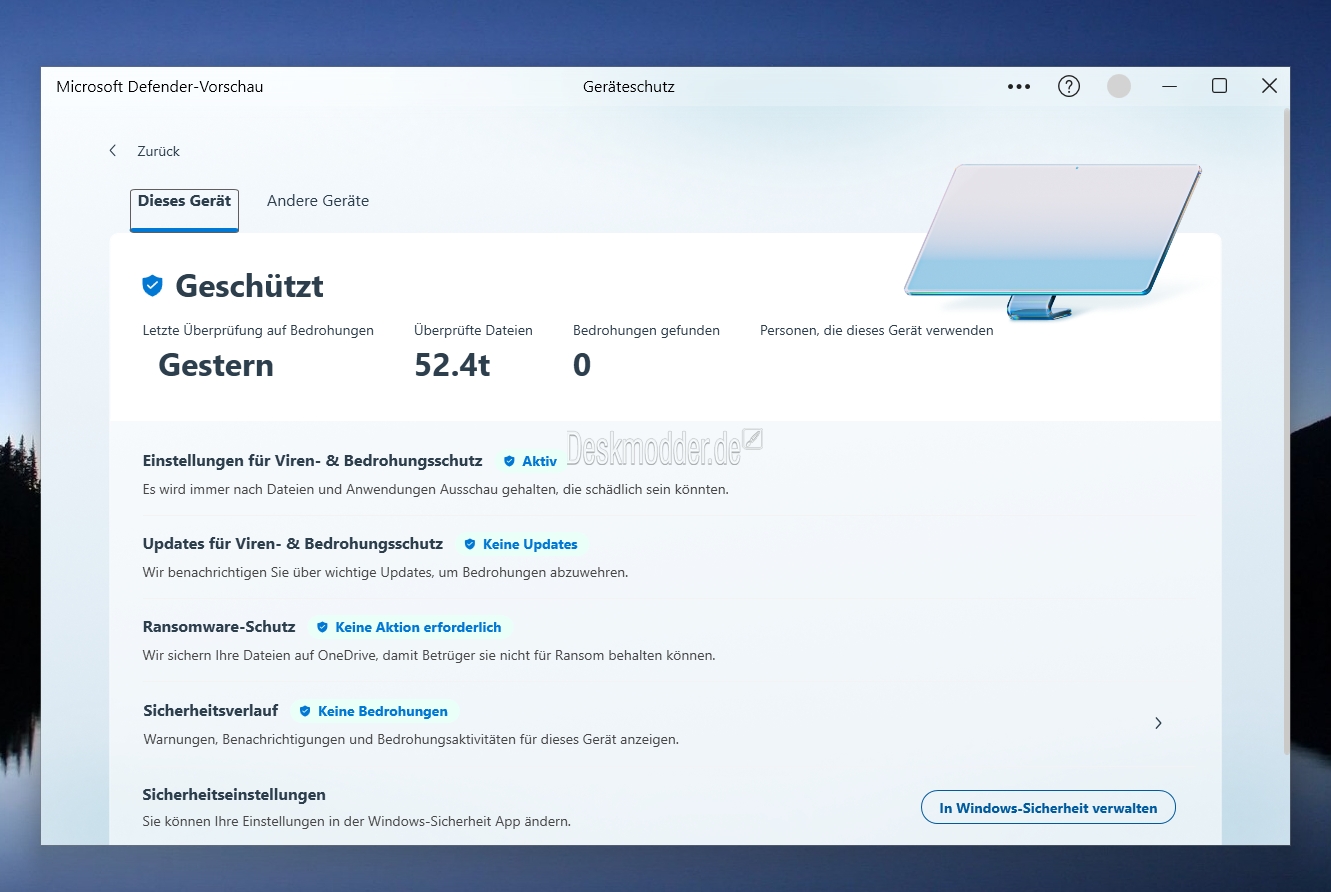Click the Geschützt status heading

249,286
